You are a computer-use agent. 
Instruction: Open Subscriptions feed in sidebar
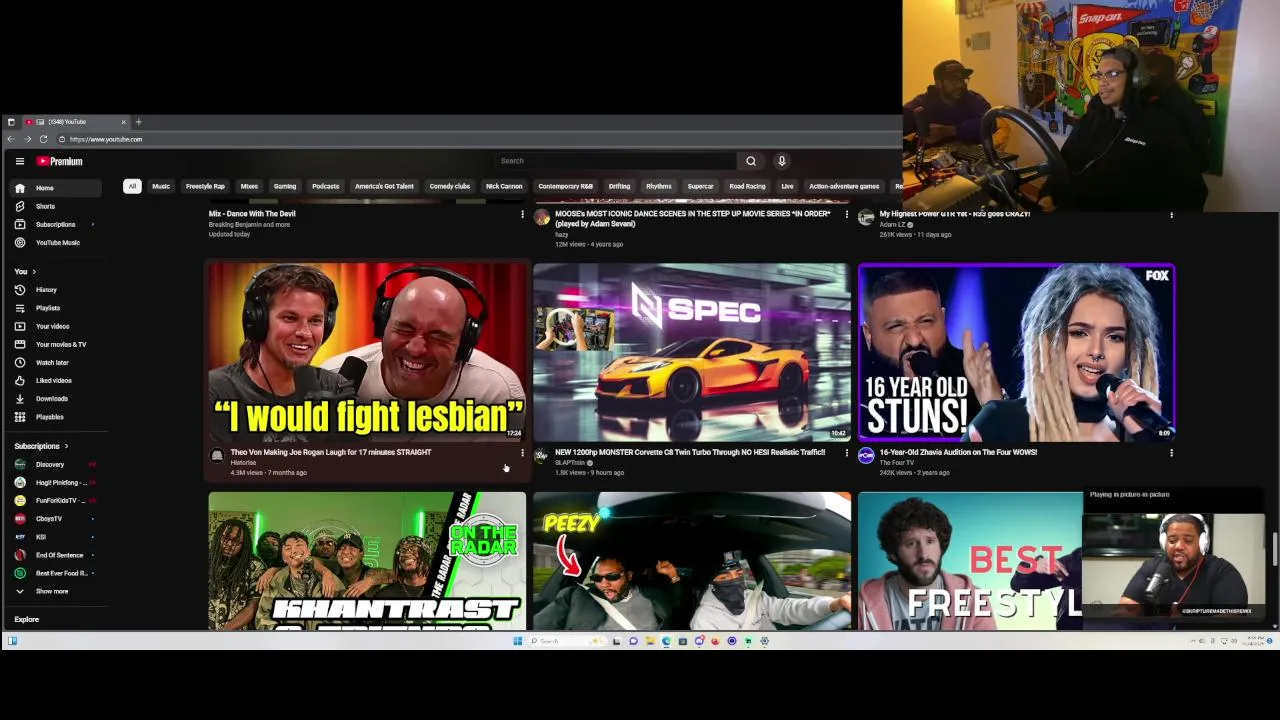point(55,224)
